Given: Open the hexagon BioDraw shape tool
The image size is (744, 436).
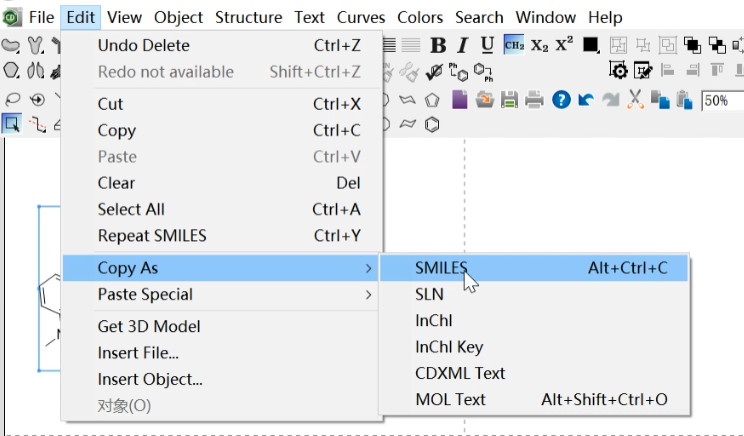Looking at the screenshot, I should point(11,71).
